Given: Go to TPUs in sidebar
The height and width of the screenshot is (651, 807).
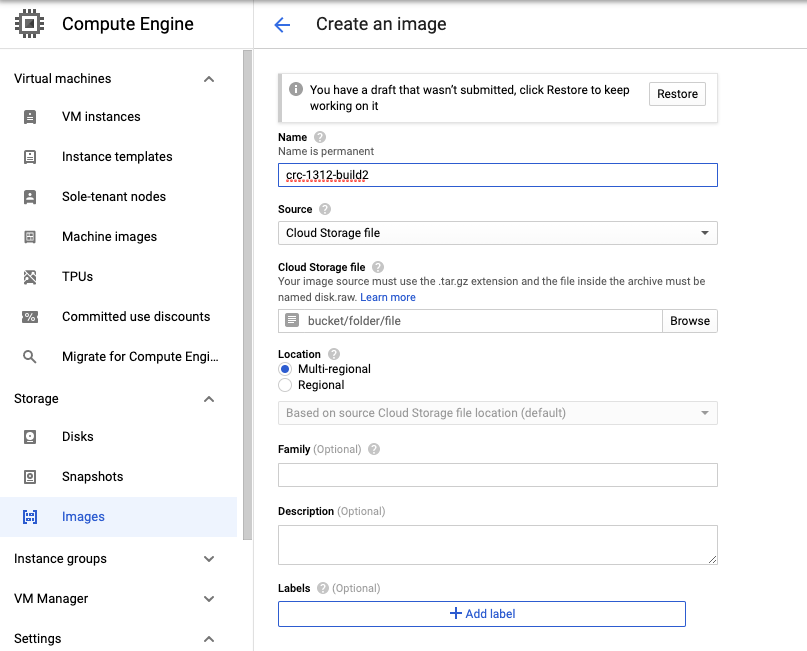Looking at the screenshot, I should [77, 277].
